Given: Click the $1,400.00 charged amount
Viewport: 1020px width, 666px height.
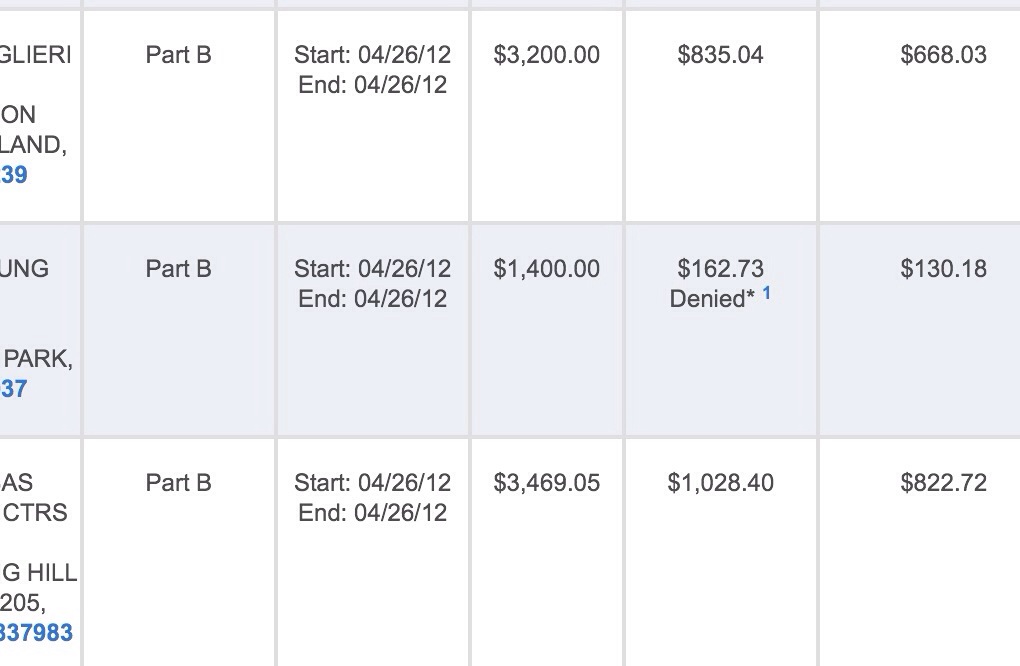Looking at the screenshot, I should [x=547, y=269].
